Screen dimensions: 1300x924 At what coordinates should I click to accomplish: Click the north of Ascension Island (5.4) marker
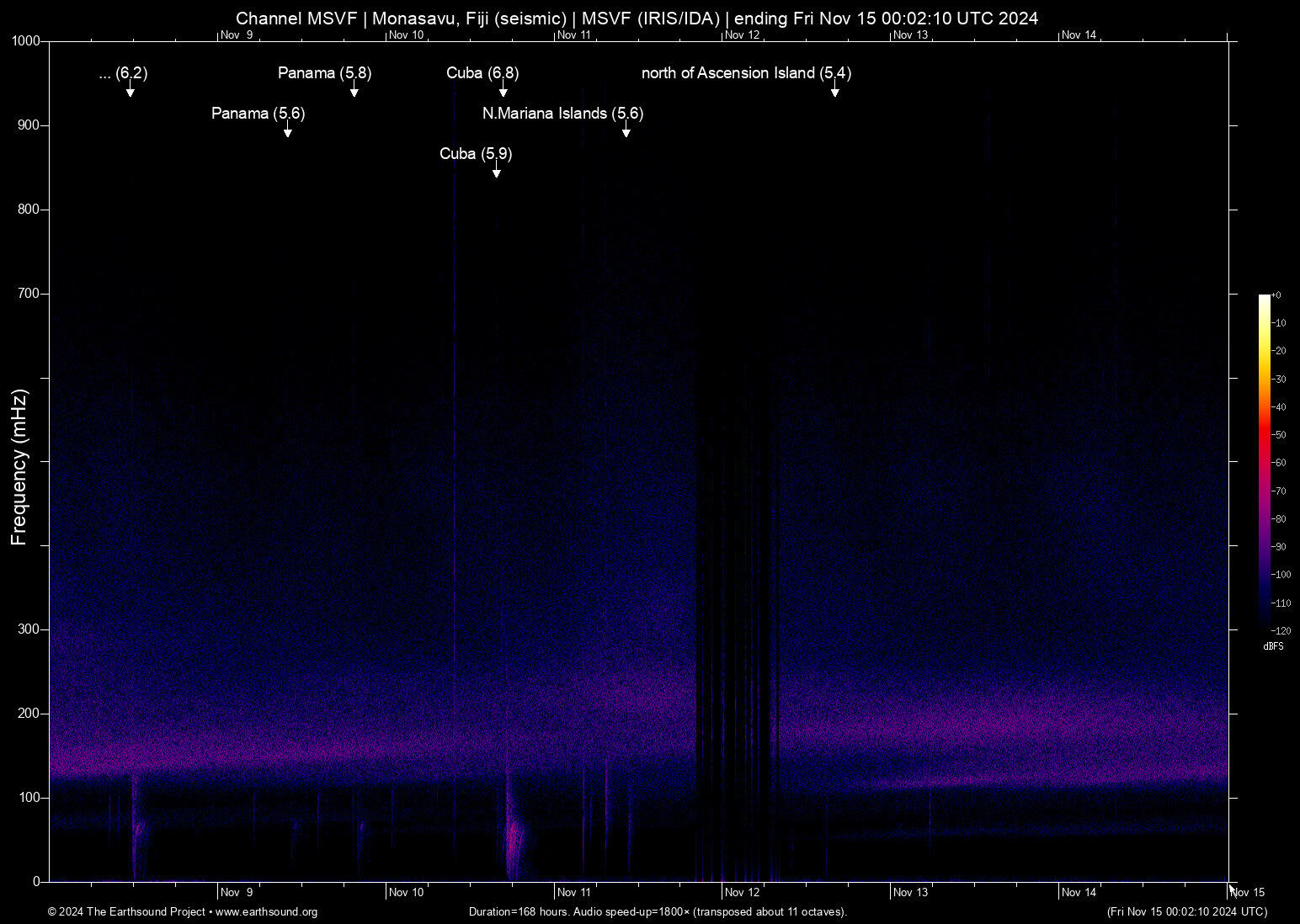click(834, 90)
